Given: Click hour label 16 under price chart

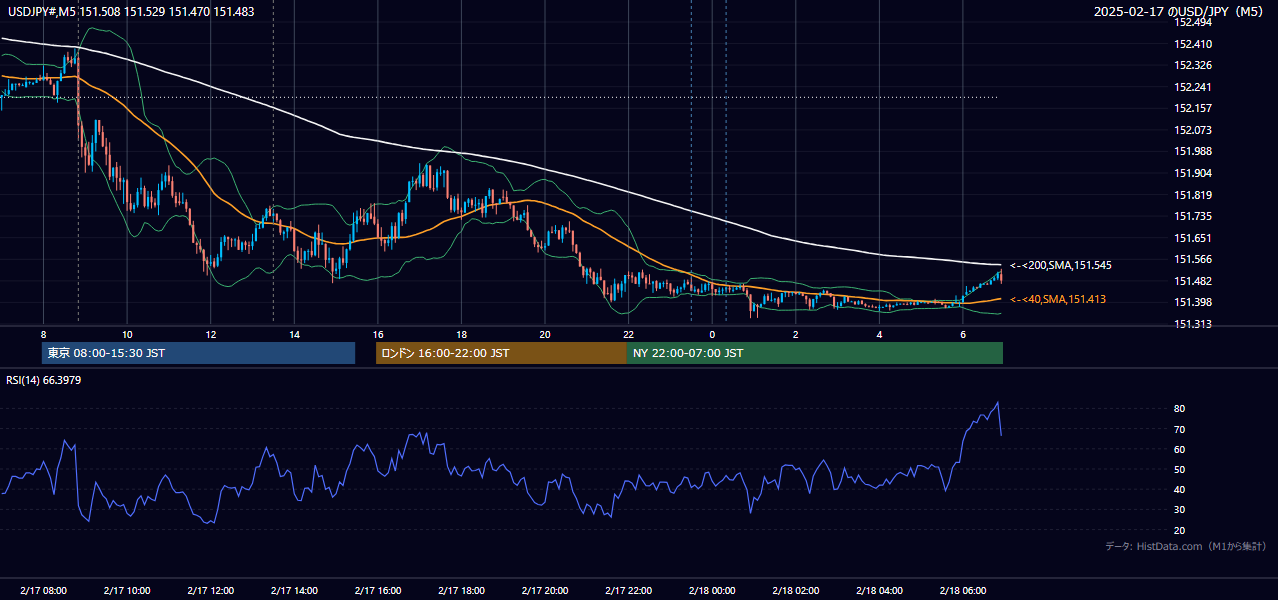Looking at the screenshot, I should pos(378,334).
